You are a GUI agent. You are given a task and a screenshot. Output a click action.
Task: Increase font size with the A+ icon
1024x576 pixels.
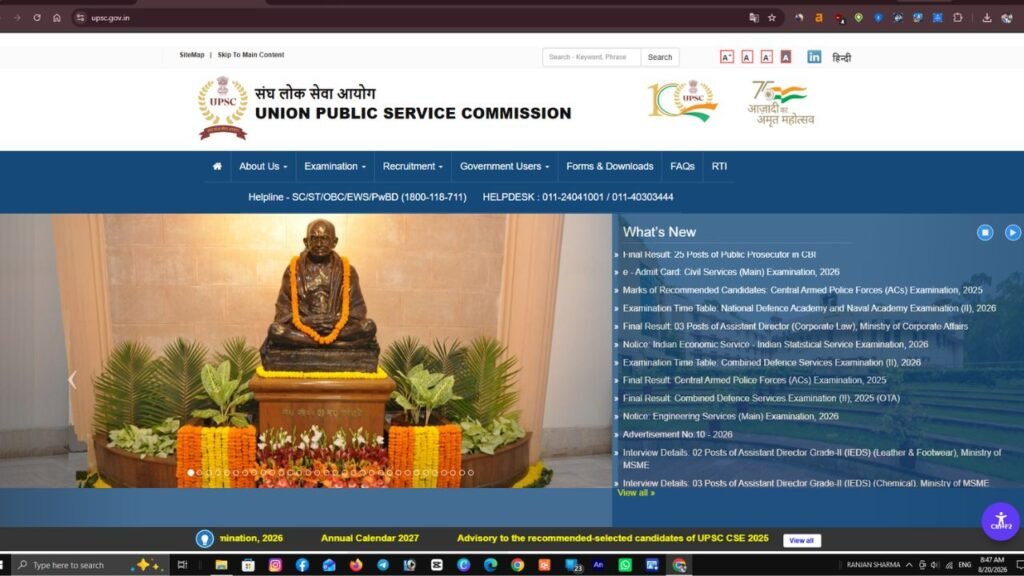pyautogui.click(x=727, y=57)
